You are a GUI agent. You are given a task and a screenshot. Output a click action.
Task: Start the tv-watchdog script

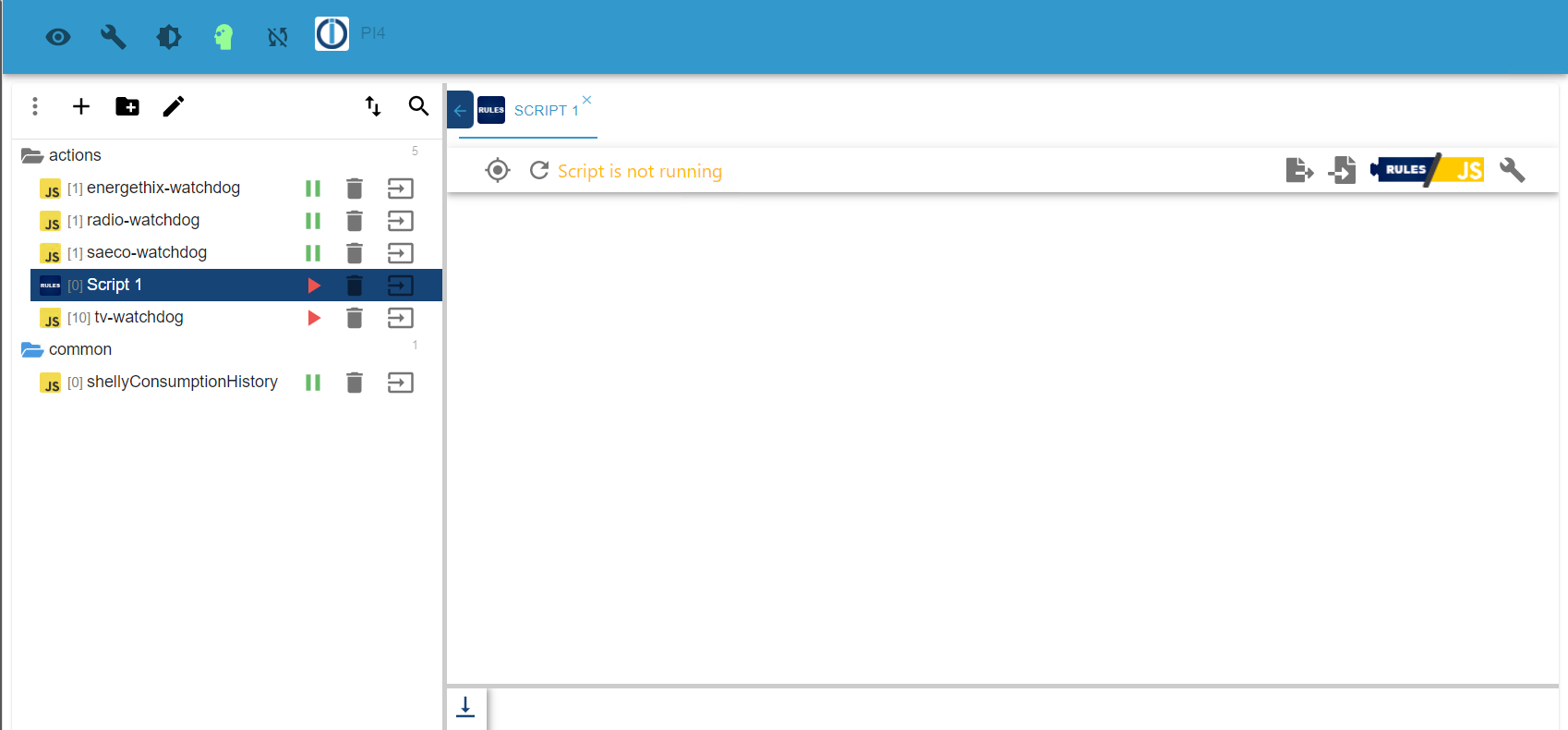coord(314,318)
